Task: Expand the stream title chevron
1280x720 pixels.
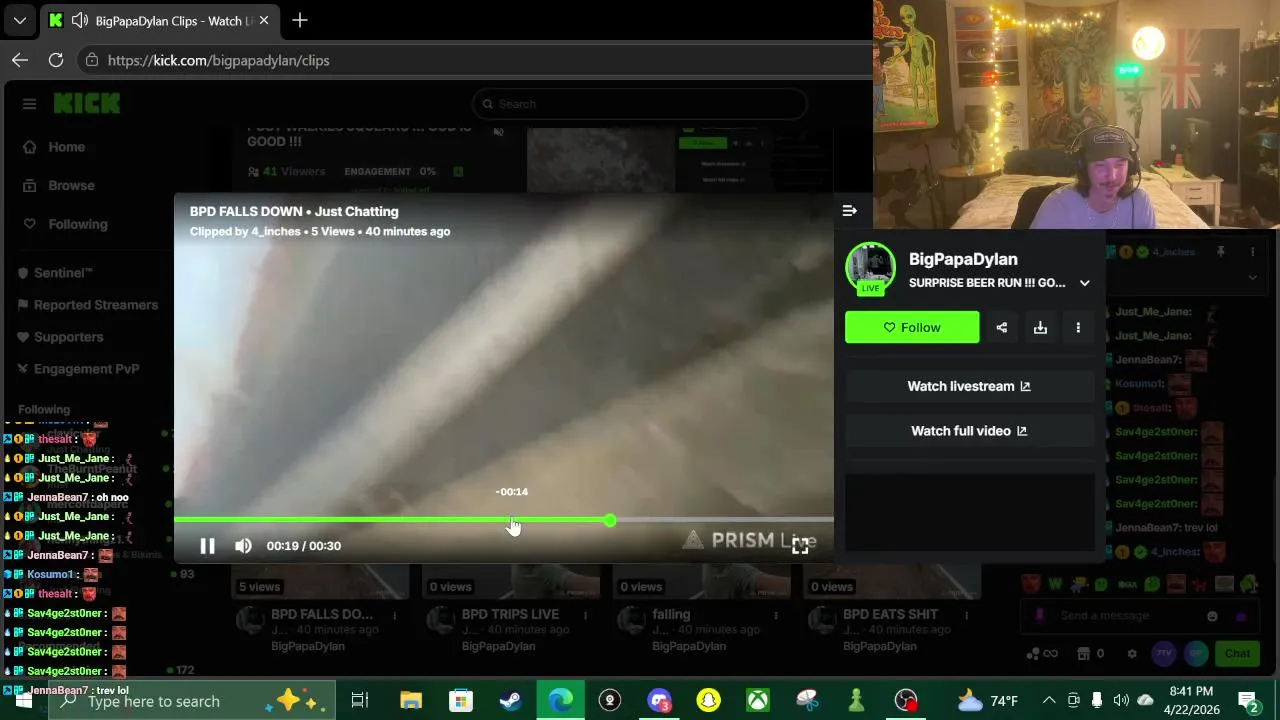Action: coord(1084,283)
